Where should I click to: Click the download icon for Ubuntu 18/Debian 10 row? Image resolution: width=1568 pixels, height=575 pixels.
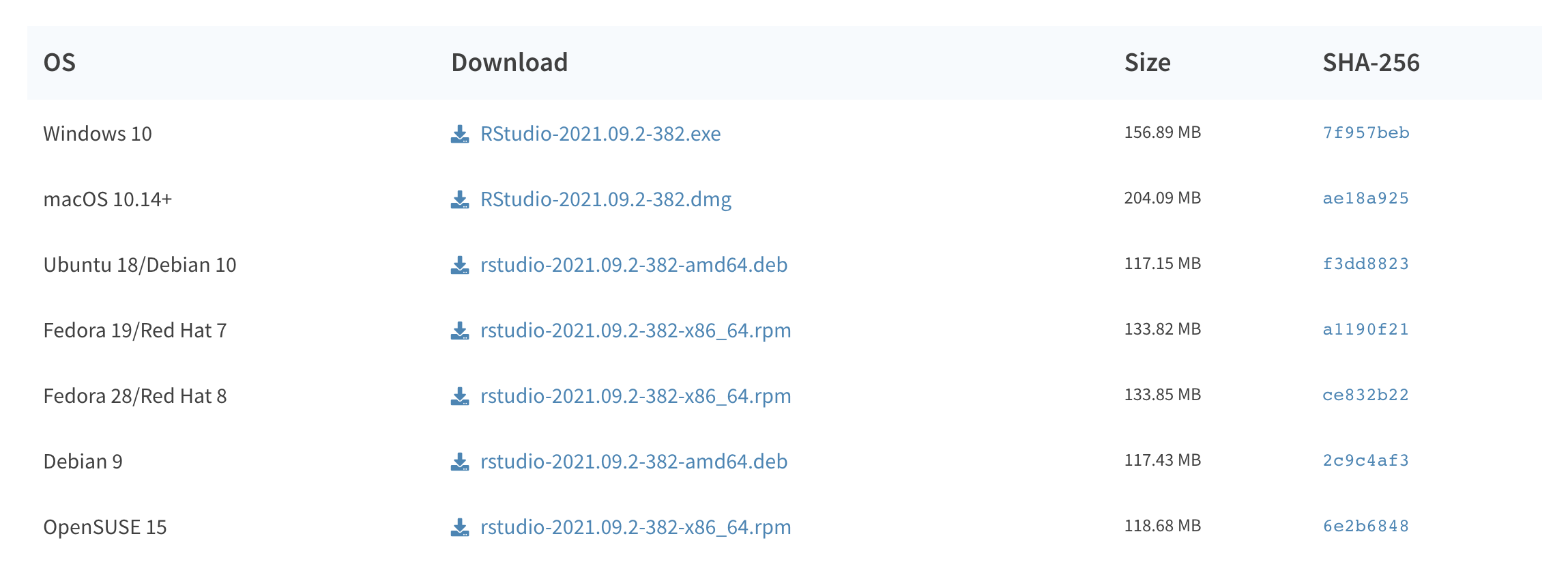tap(460, 265)
